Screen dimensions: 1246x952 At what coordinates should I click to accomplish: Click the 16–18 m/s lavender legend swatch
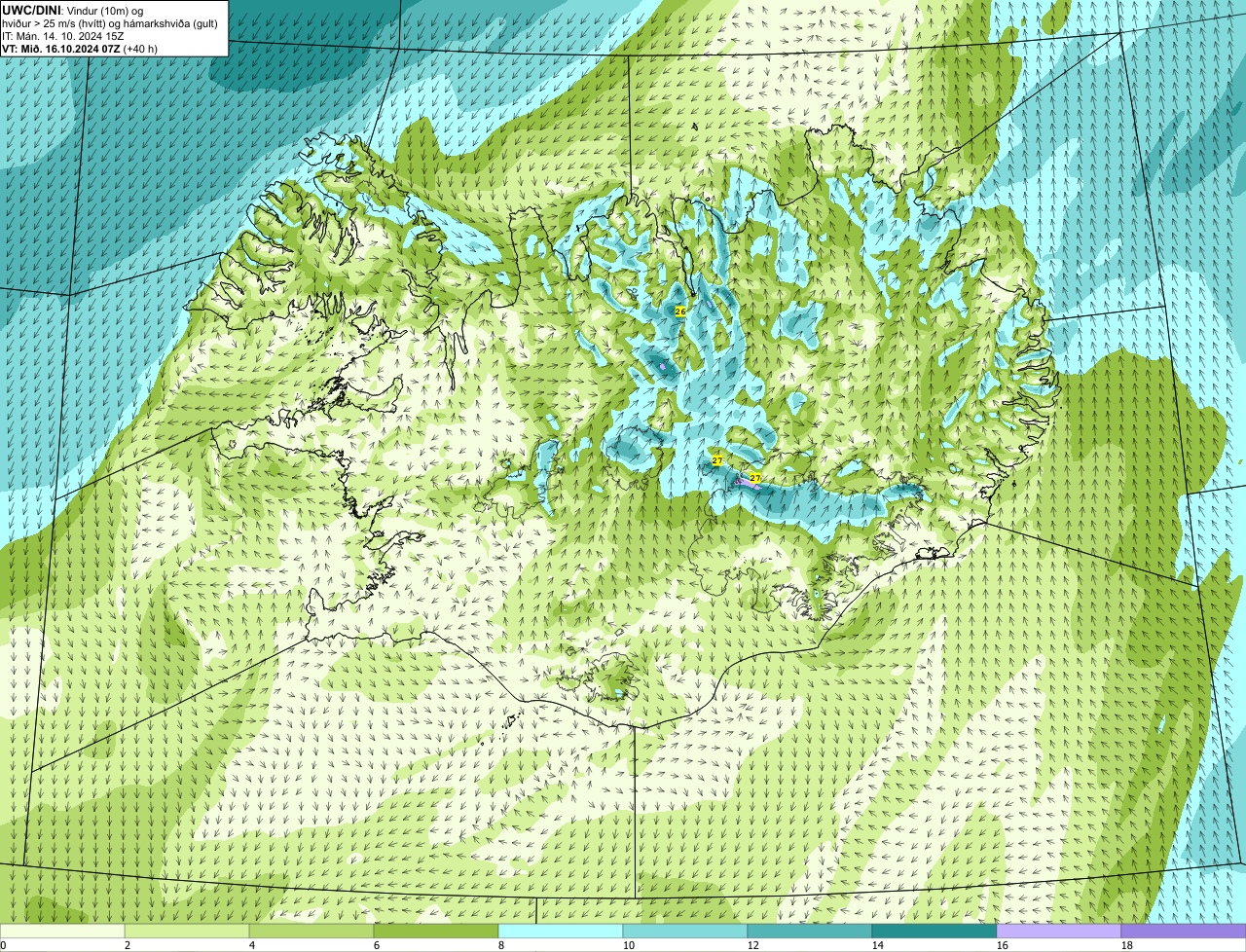click(x=1059, y=931)
